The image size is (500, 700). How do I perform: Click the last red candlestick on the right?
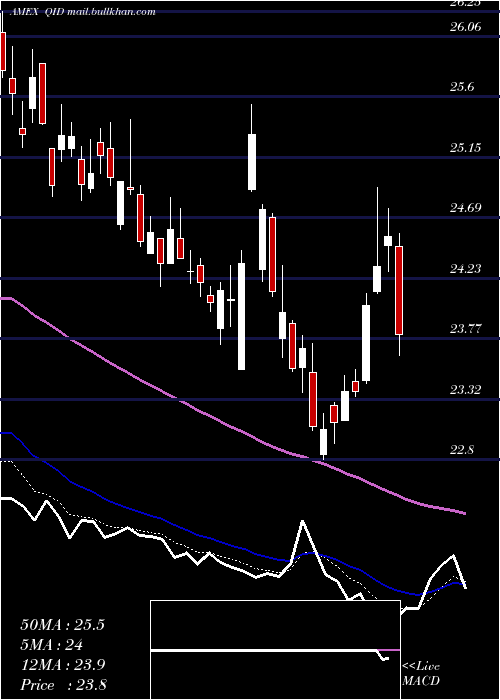pos(399,290)
